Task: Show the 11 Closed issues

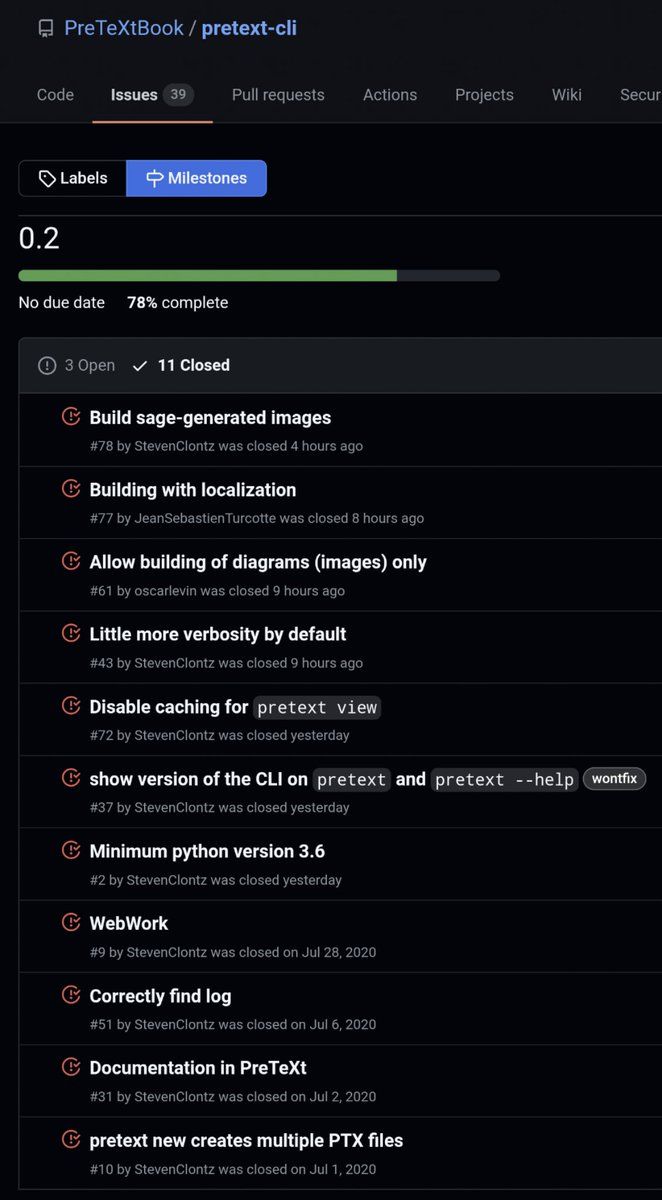Action: pyautogui.click(x=181, y=365)
